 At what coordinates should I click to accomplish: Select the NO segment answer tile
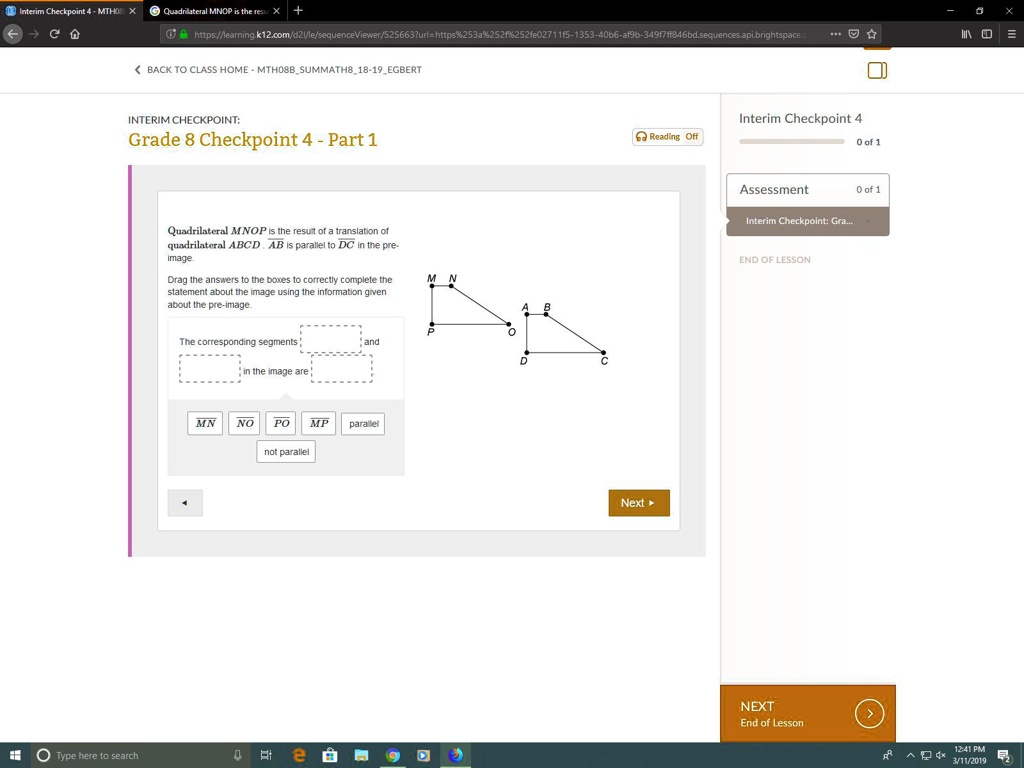pos(243,423)
